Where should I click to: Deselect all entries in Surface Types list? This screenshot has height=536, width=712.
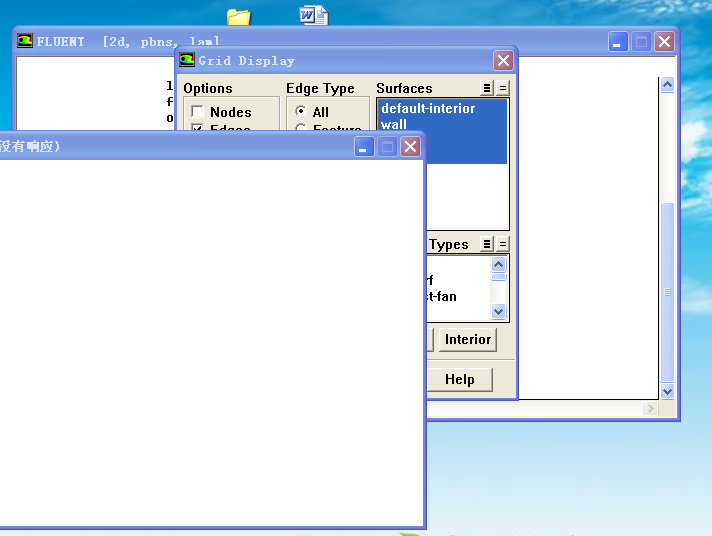click(x=503, y=244)
